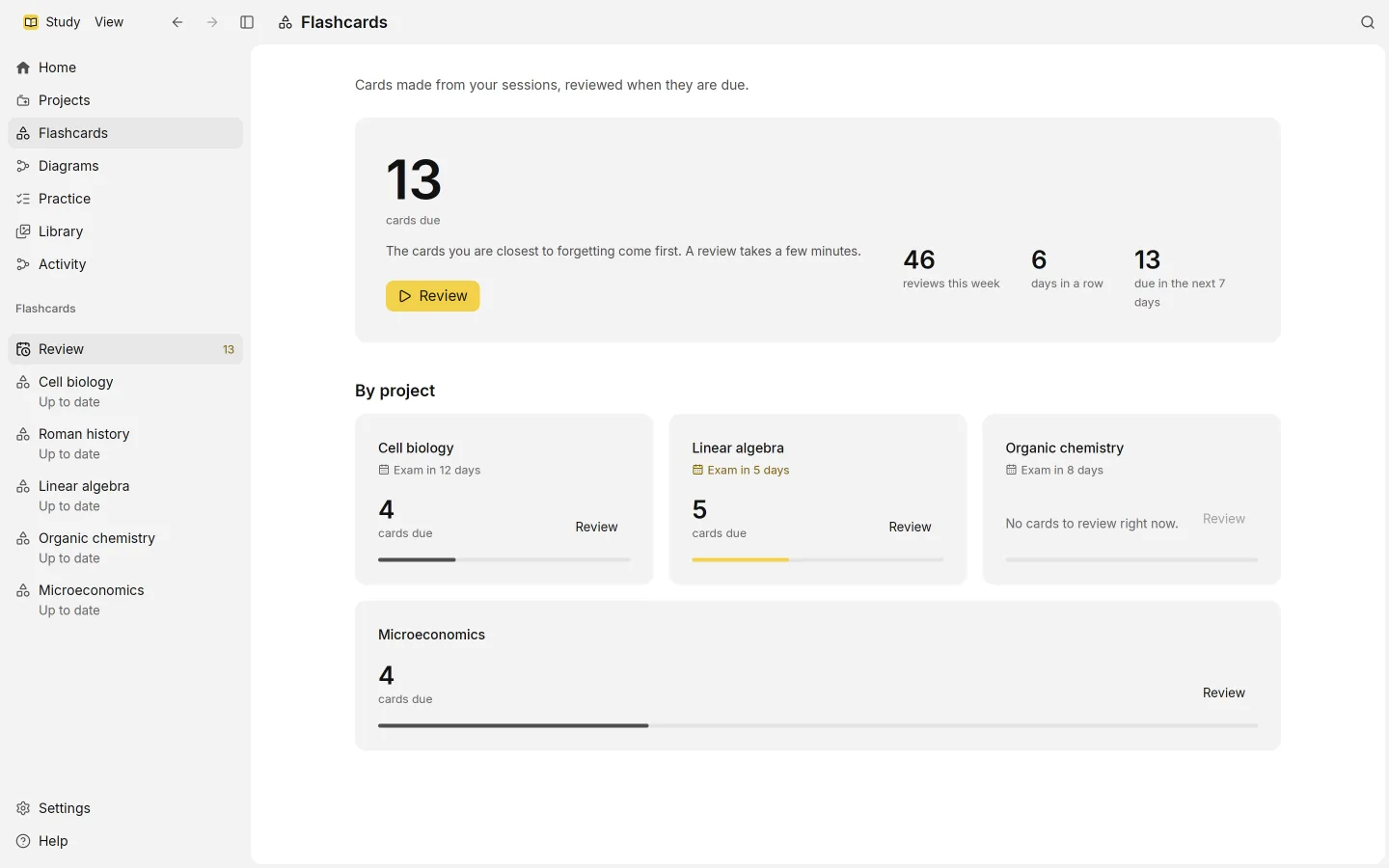Open Linear algebra deck in sidebar
Image resolution: width=1389 pixels, height=868 pixels.
pos(125,496)
